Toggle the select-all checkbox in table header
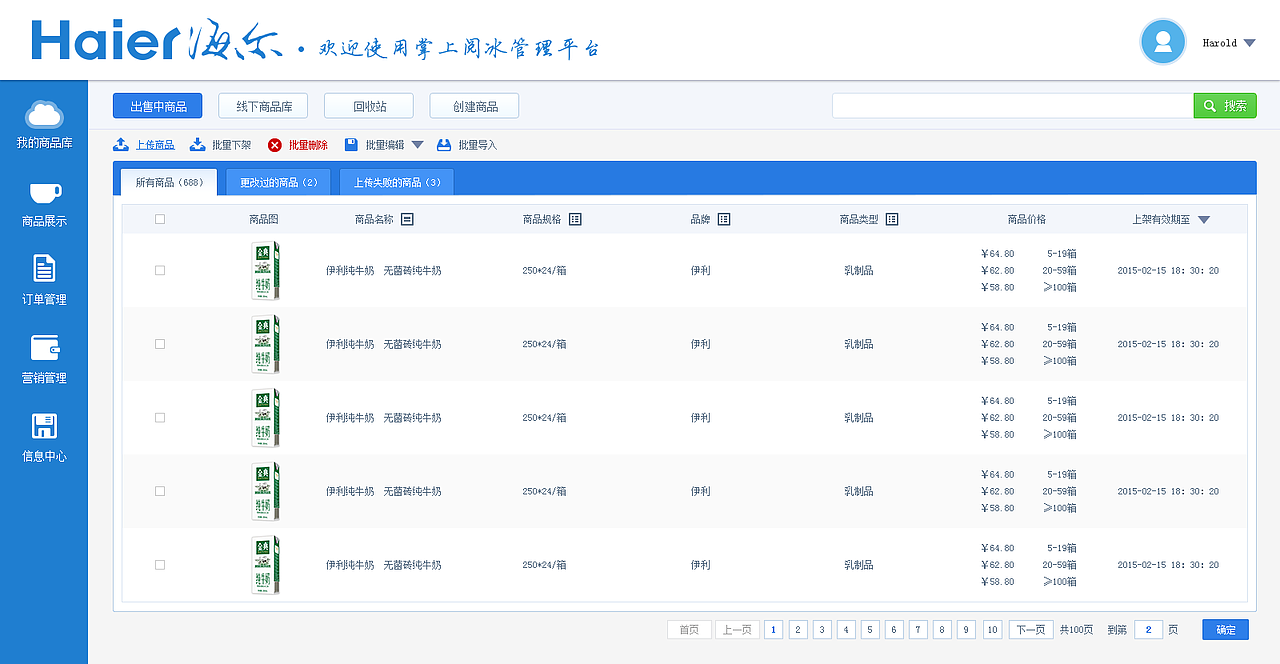 point(160,219)
